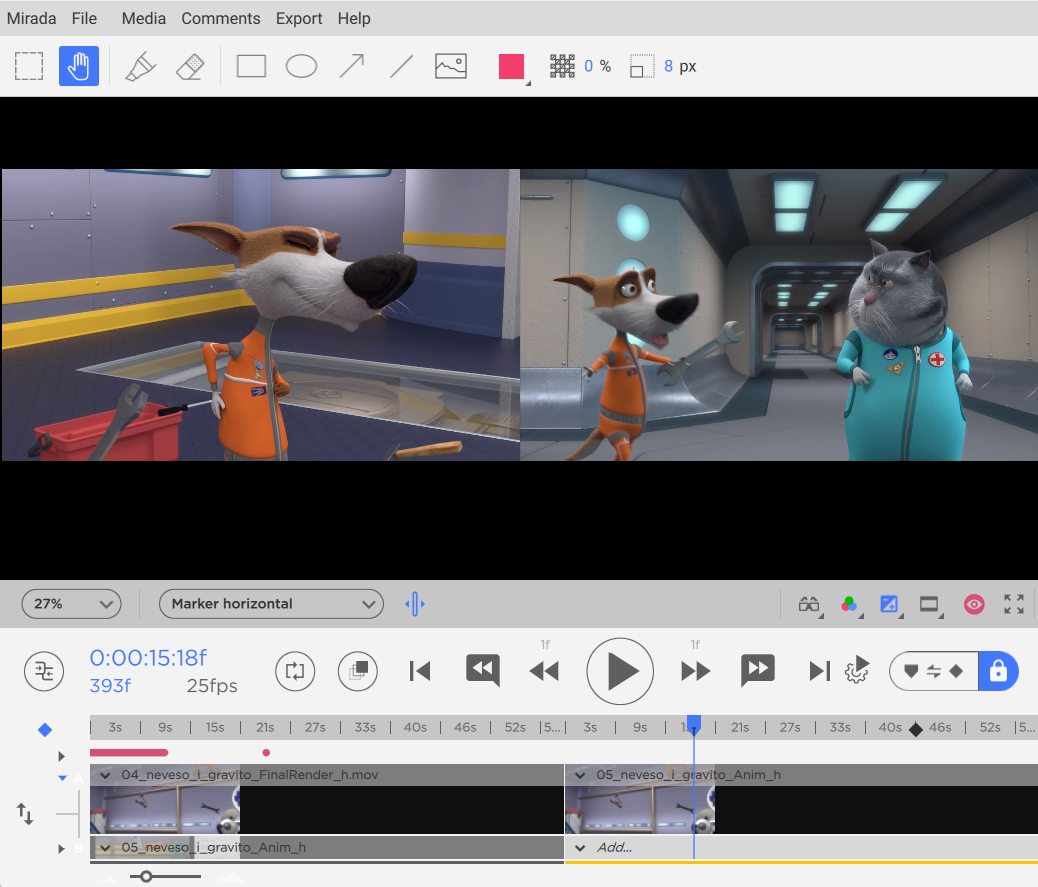Open the RGB color channels options

pyautogui.click(x=849, y=604)
